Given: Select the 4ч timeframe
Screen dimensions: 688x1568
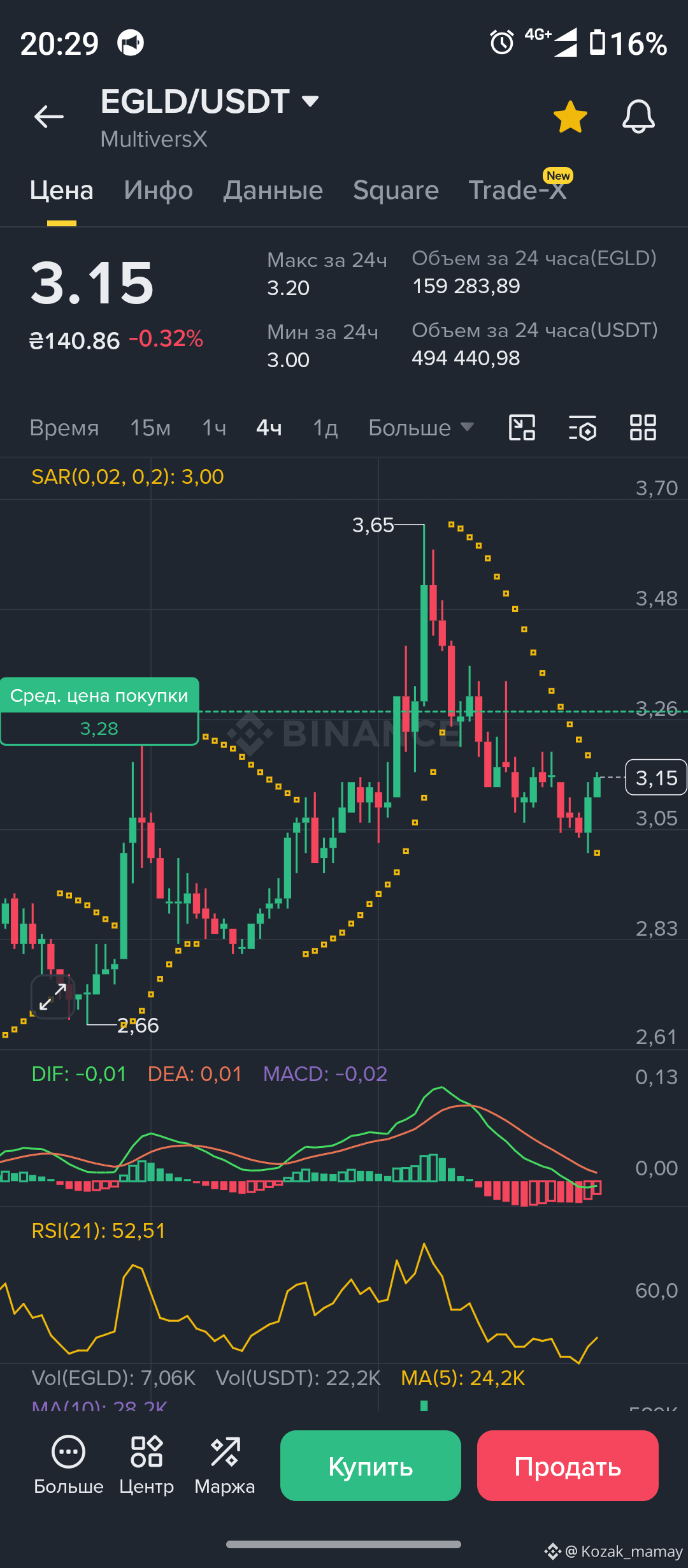Looking at the screenshot, I should [x=269, y=428].
